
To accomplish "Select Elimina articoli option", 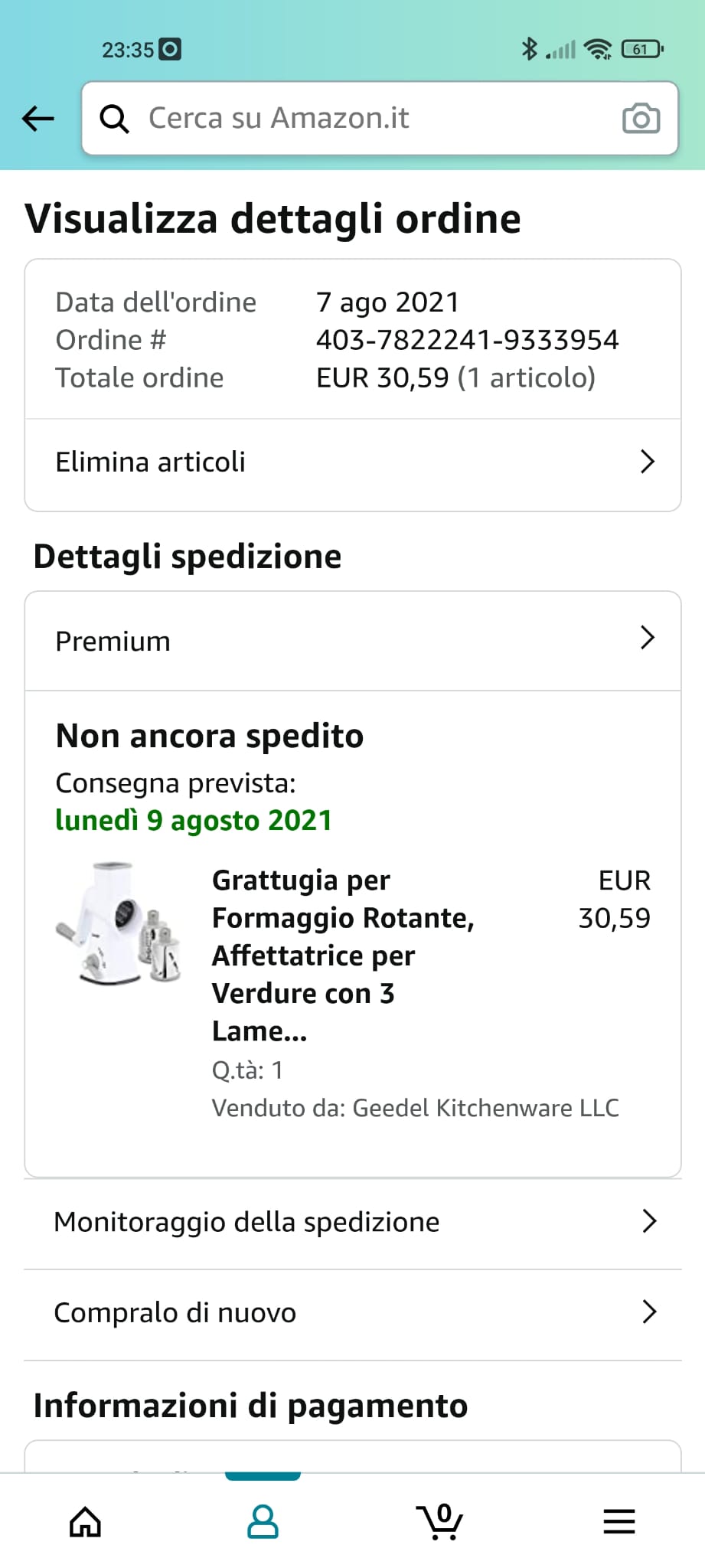I will click(x=151, y=462).
